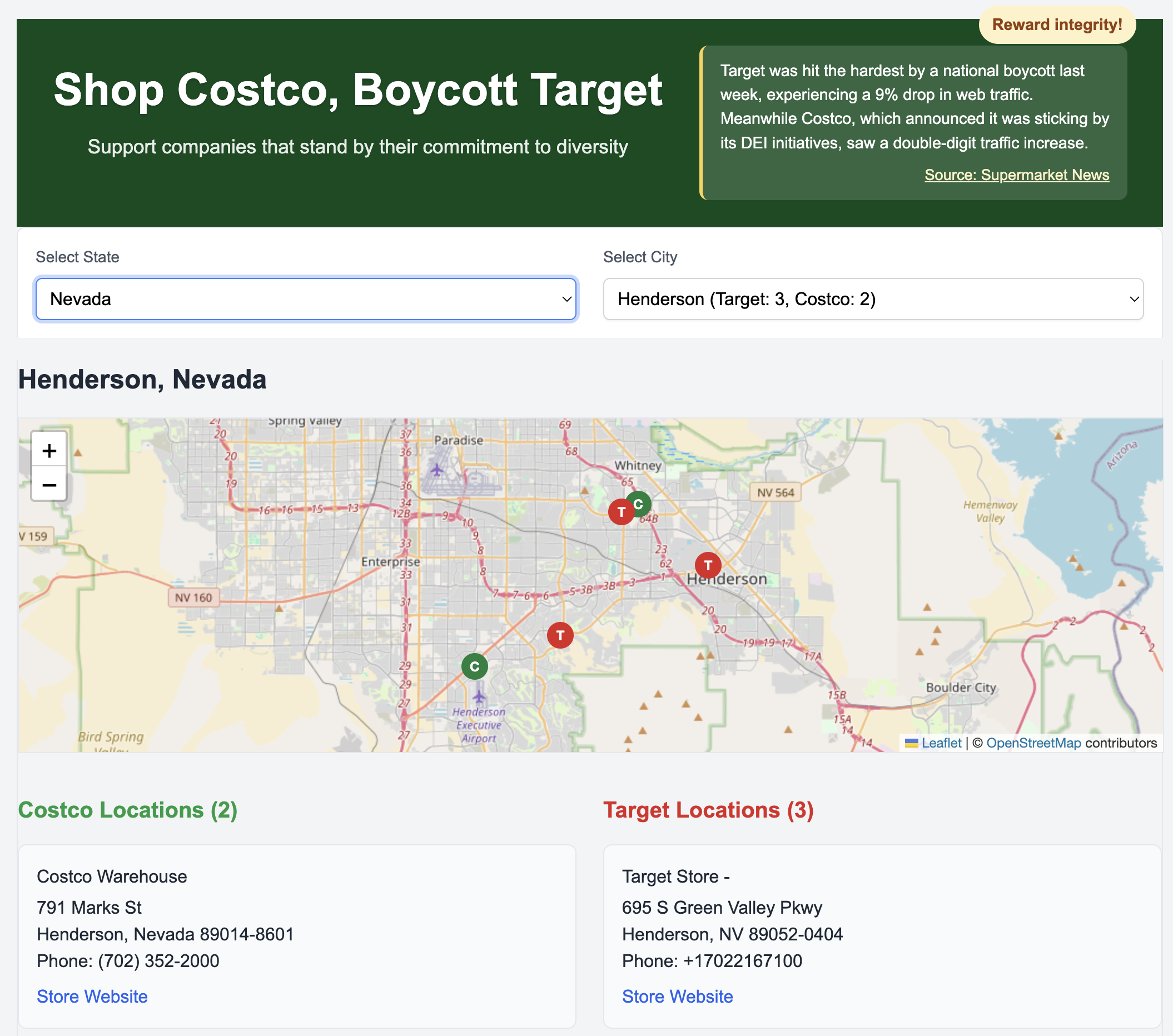The height and width of the screenshot is (1036, 1173).
Task: Click "Henderson, Nevada 89014-8601" in the Costco card
Action: [x=165, y=934]
